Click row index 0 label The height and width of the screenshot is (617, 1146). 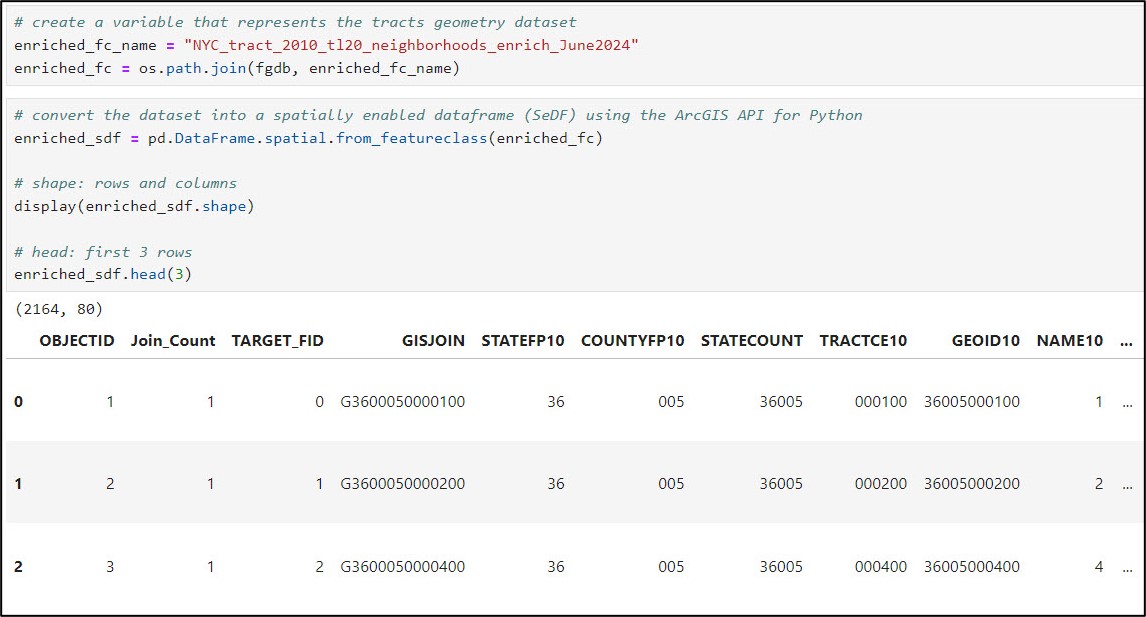[x=19, y=402]
